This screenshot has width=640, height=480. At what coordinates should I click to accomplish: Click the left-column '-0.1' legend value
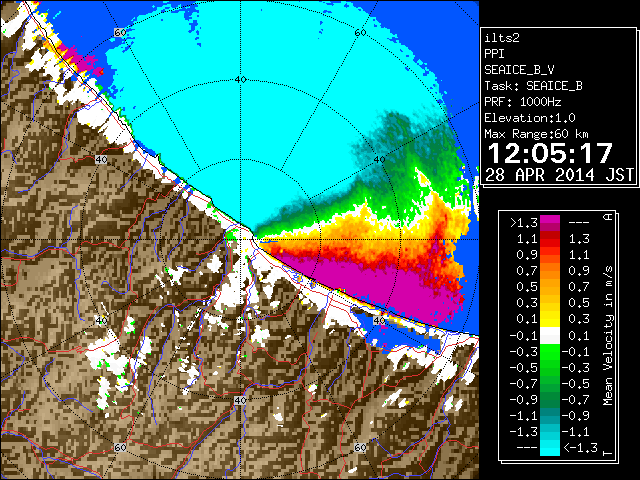point(524,336)
